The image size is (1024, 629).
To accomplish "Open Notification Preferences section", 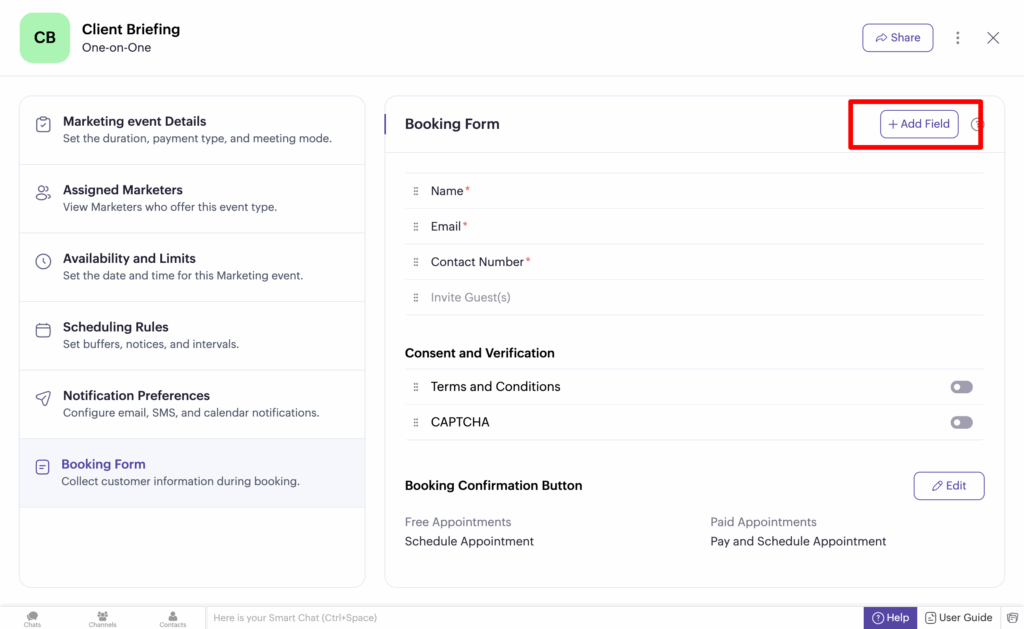I will (192, 404).
